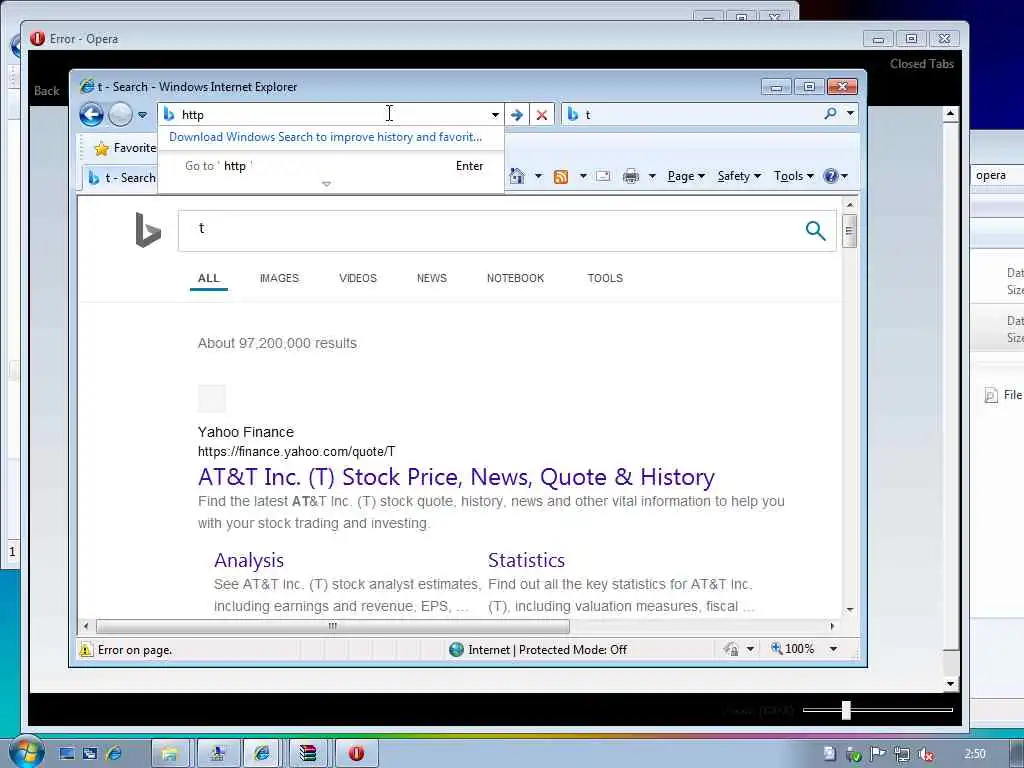Open the Home button dropdown arrow
The width and height of the screenshot is (1024, 768).
(538, 176)
